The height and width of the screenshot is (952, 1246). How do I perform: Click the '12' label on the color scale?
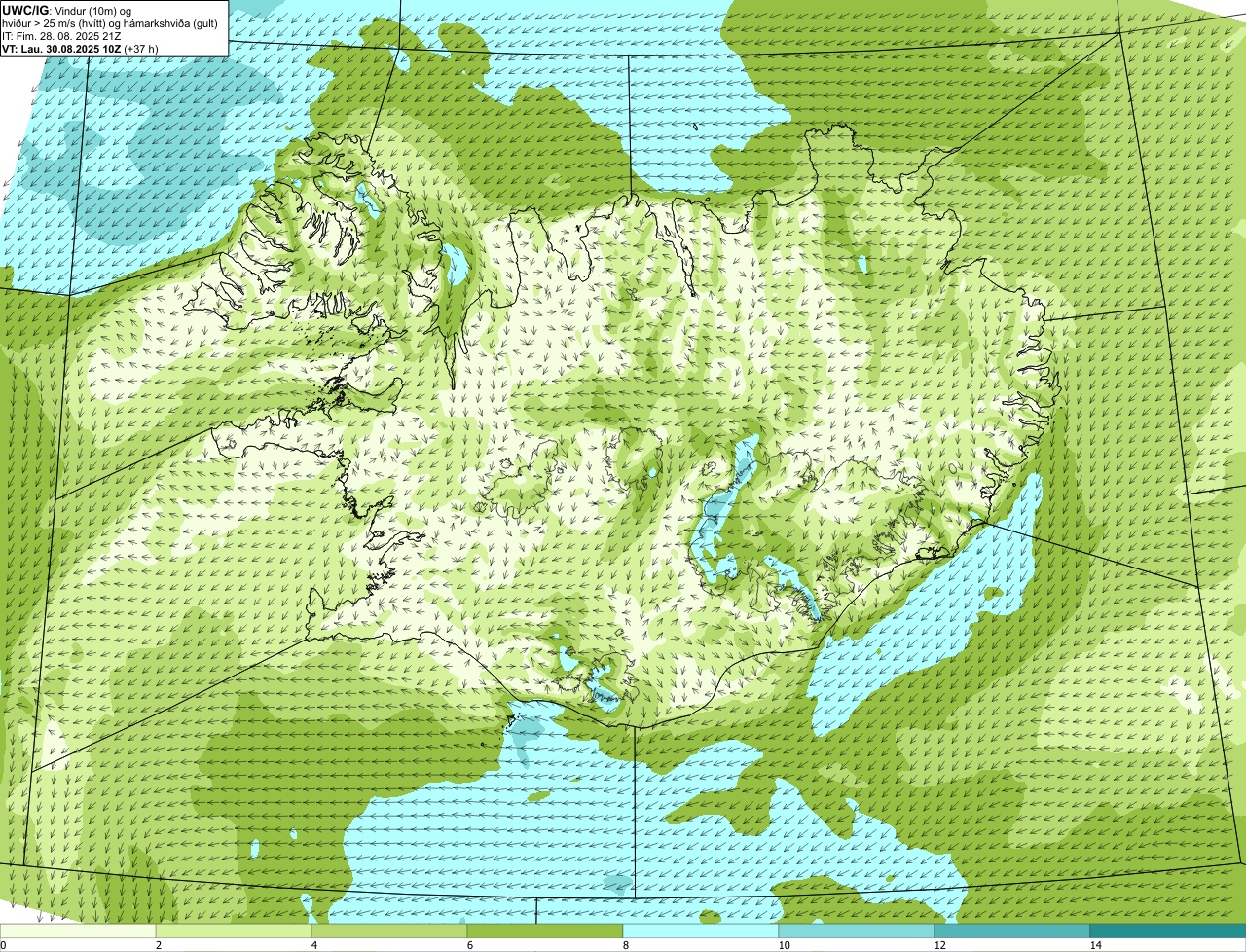[939, 945]
